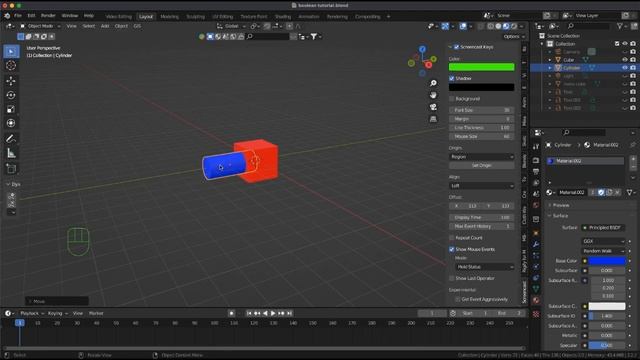Enable the Background checkbox
This screenshot has width=640, height=360.
452,99
